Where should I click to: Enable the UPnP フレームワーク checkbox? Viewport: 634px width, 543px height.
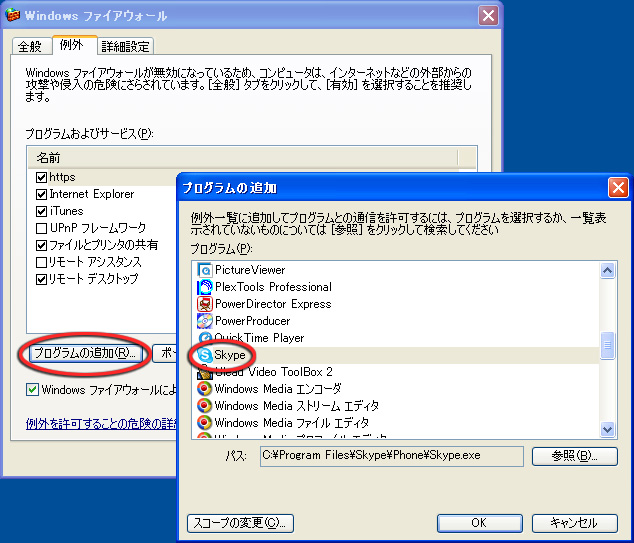coord(41,228)
